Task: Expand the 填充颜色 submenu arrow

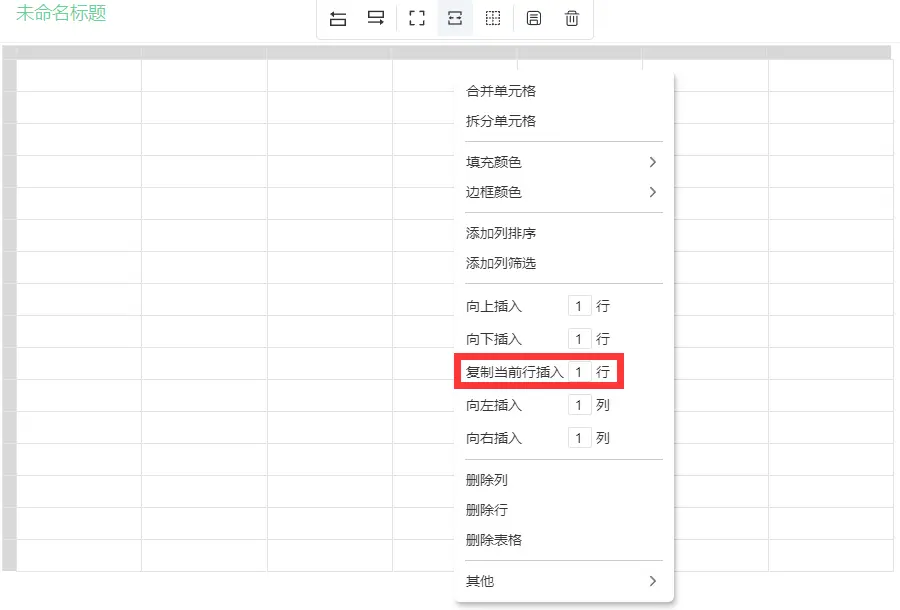Action: click(x=652, y=162)
